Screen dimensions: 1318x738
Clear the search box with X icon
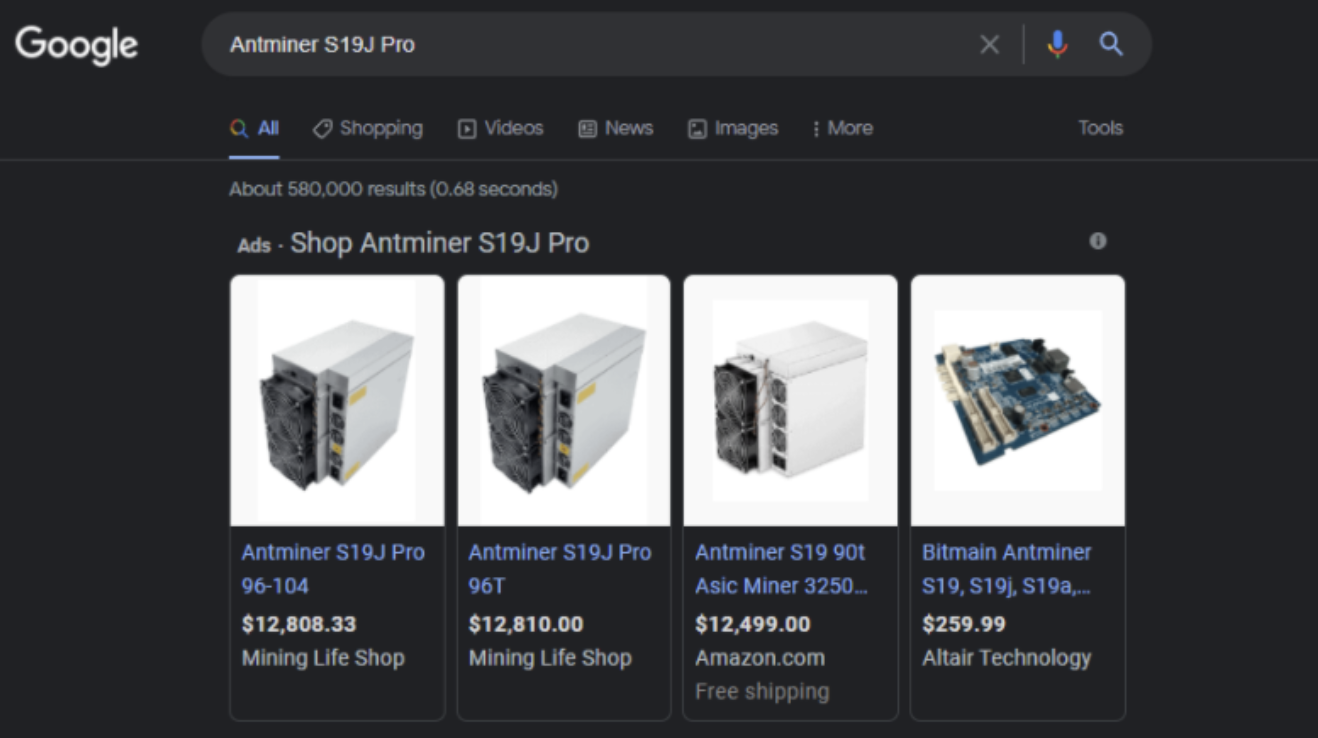(989, 44)
